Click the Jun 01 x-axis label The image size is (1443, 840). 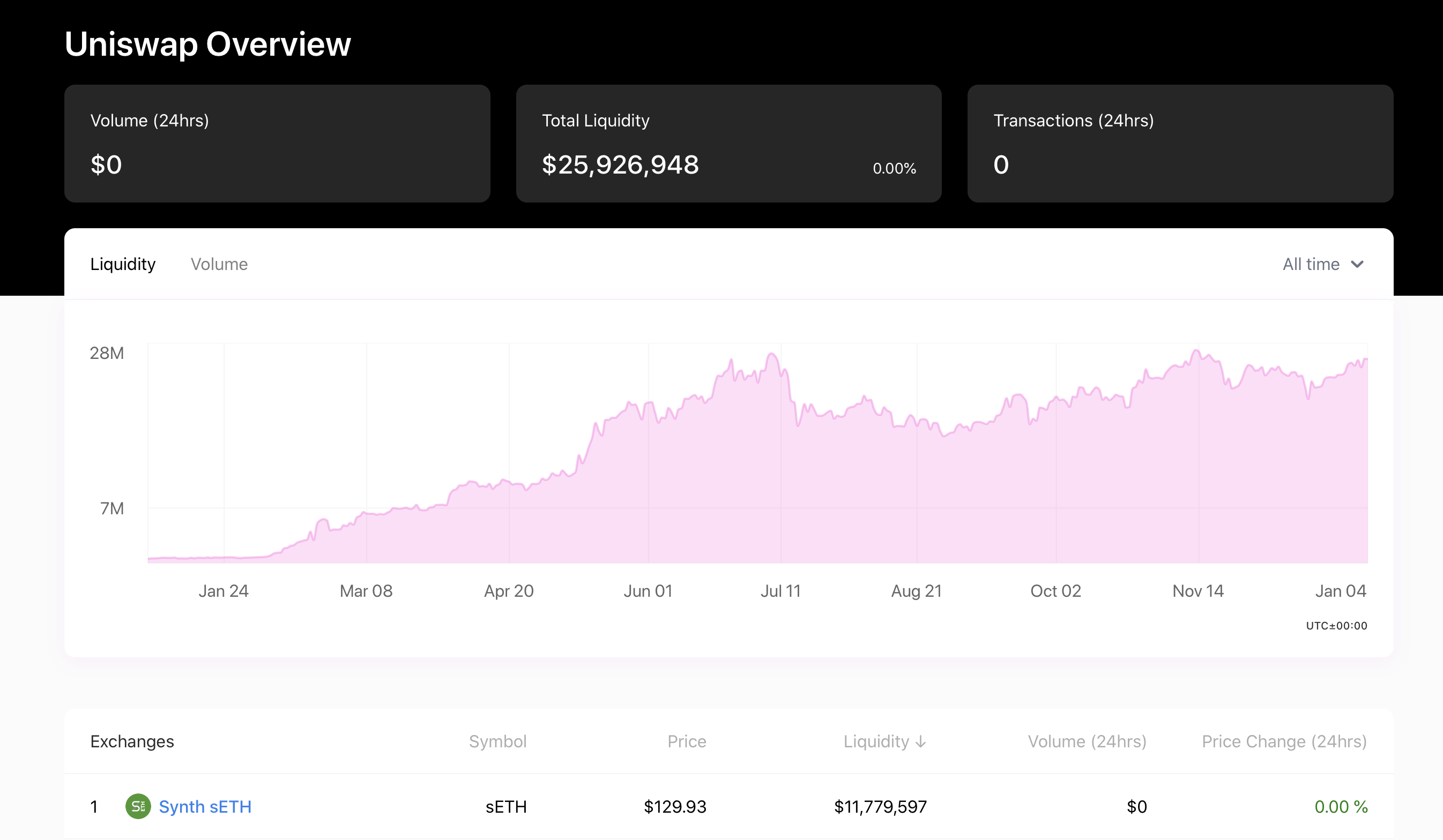[x=648, y=590]
